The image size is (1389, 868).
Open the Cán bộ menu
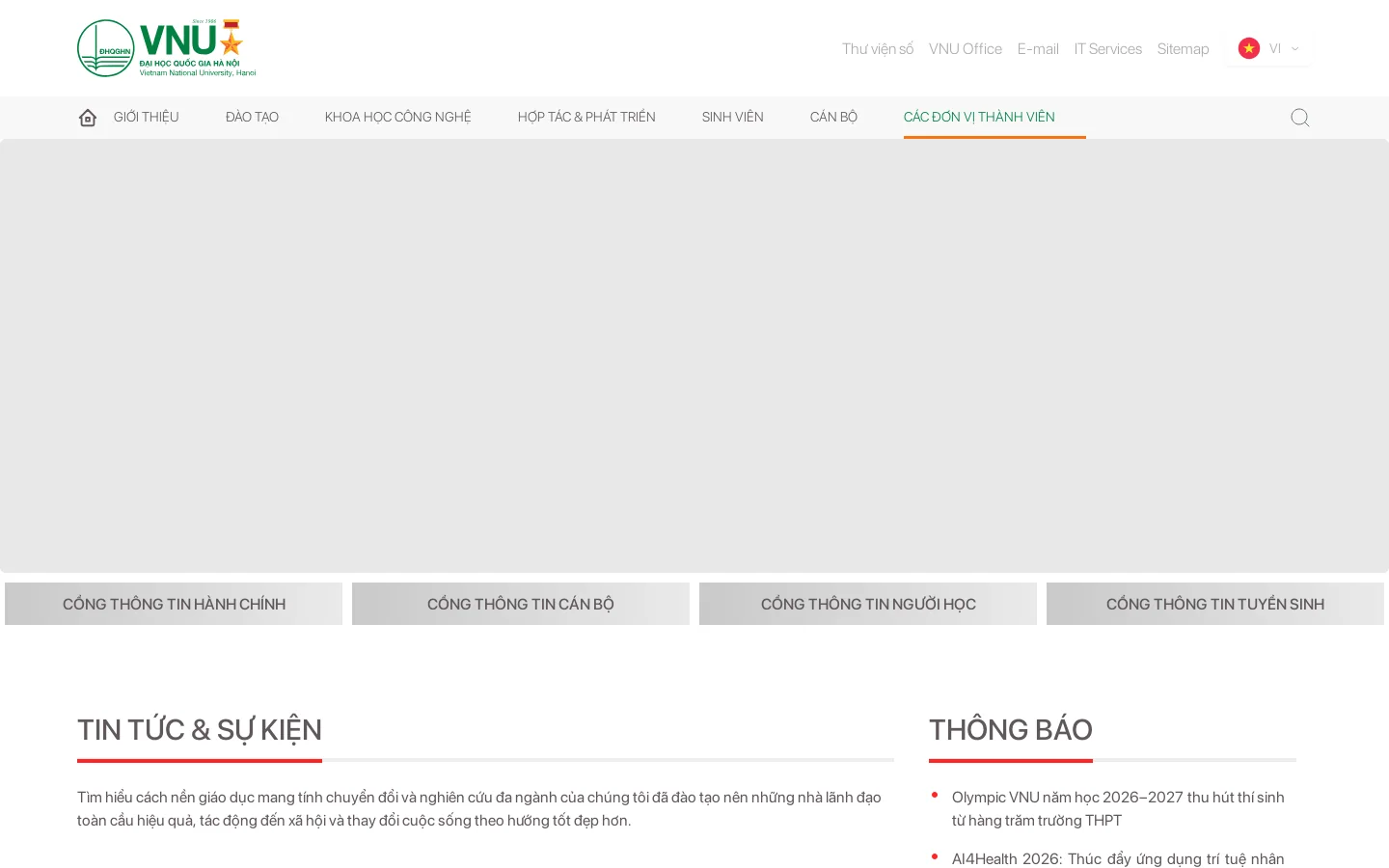click(833, 117)
